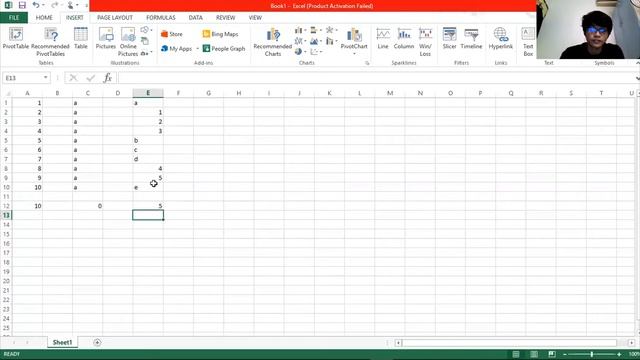Open Recommended PivotTables
The height and width of the screenshot is (360, 640).
(x=50, y=42)
